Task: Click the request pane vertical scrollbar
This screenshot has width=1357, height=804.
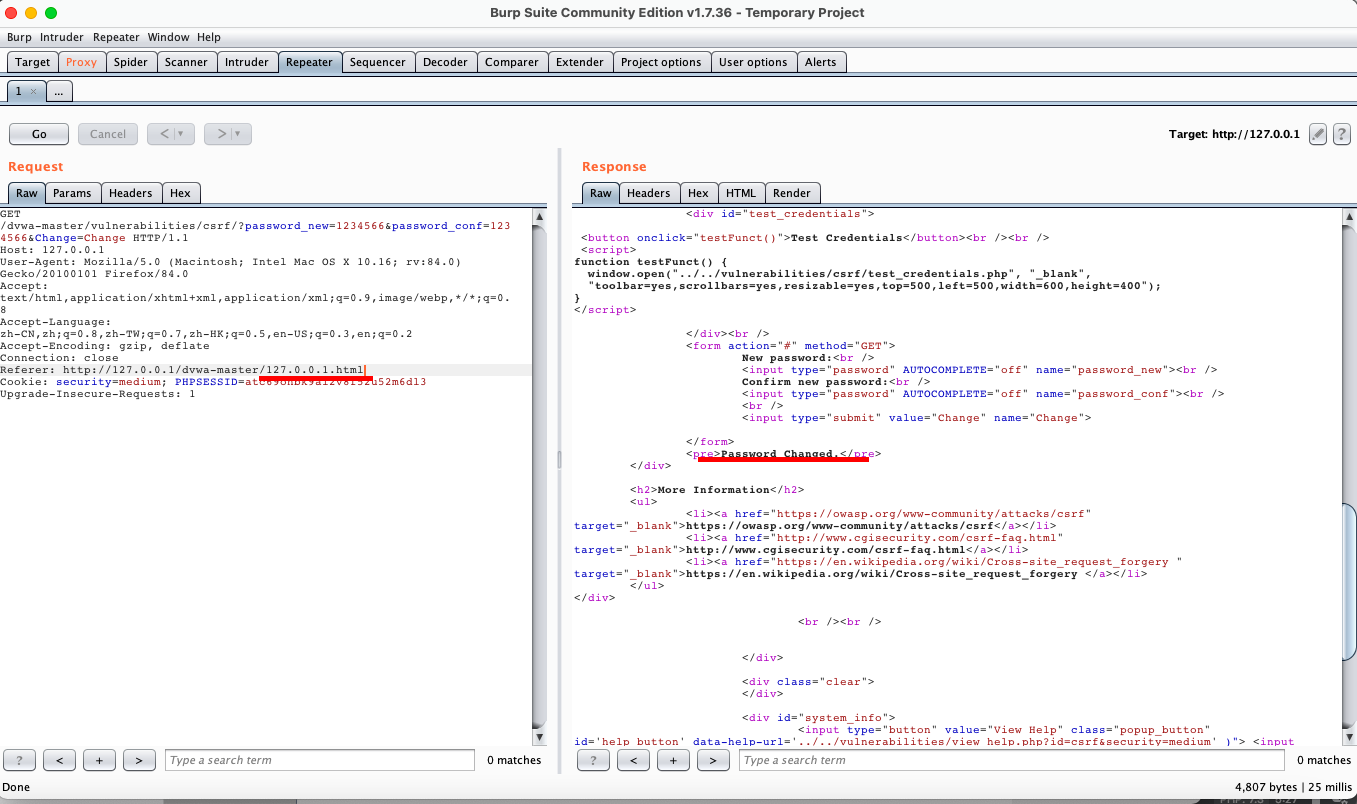Action: tap(539, 475)
